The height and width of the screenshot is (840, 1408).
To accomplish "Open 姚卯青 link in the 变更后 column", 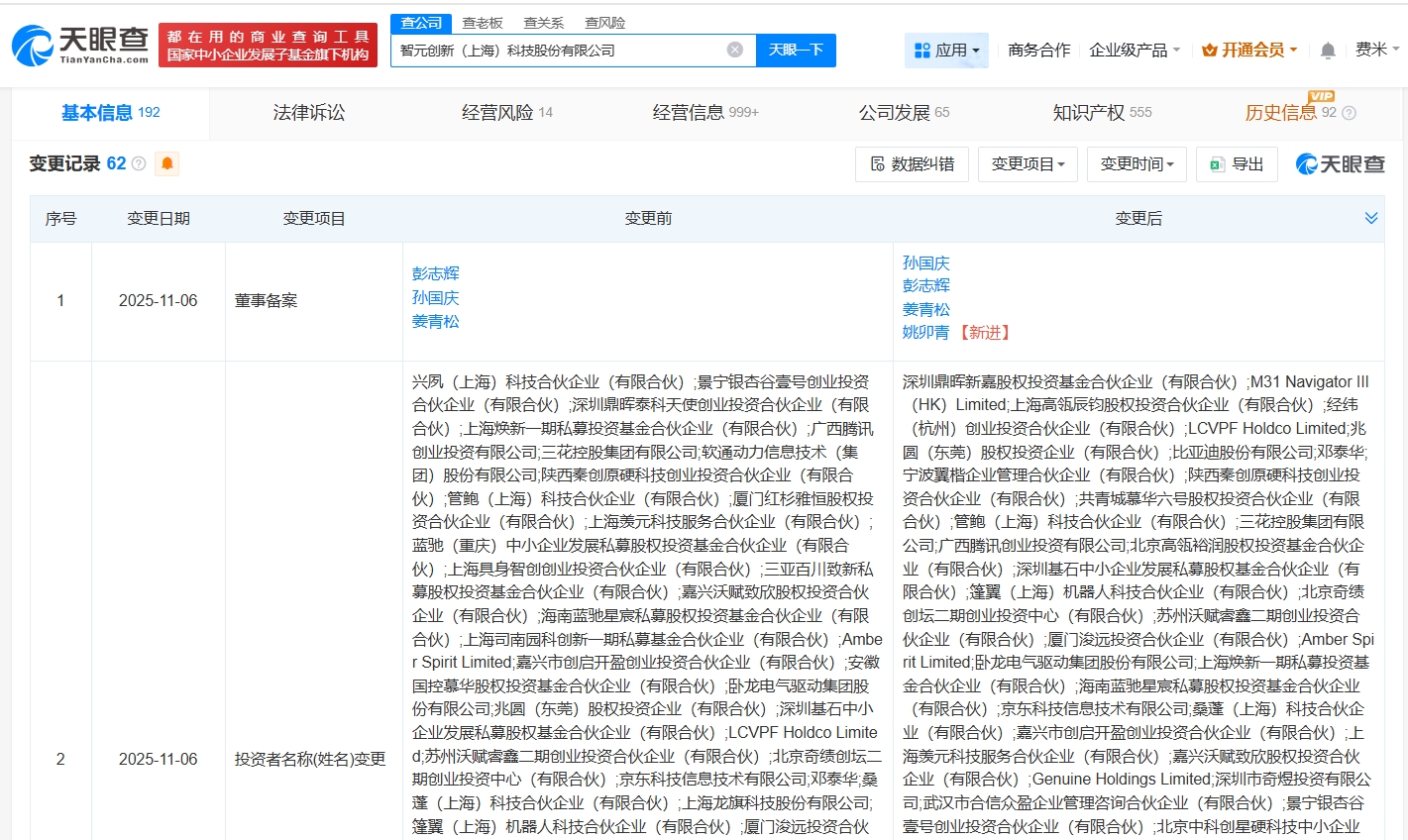I will click(925, 333).
